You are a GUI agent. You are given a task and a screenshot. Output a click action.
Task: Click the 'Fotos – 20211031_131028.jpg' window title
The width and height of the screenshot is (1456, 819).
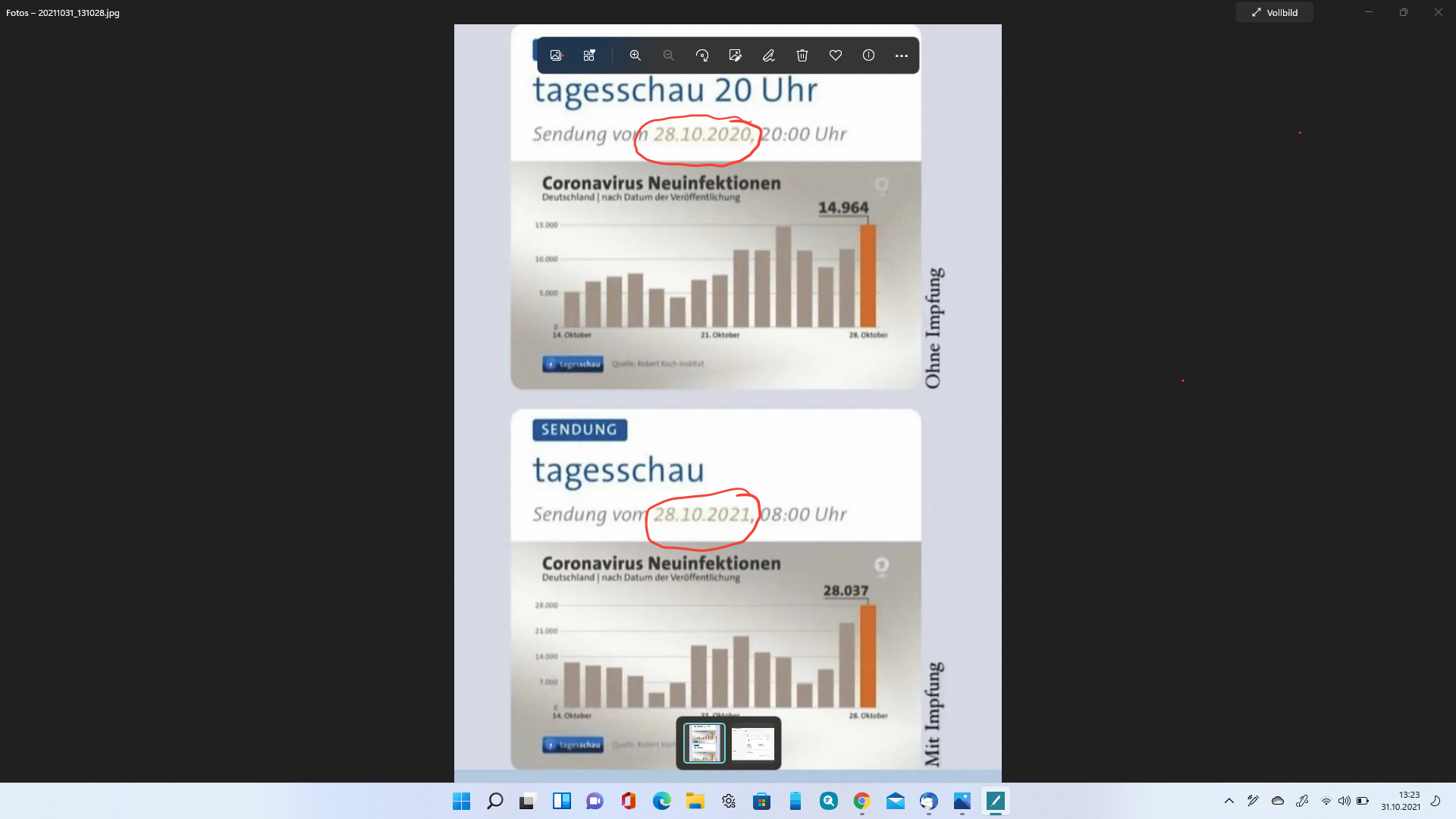pos(63,13)
